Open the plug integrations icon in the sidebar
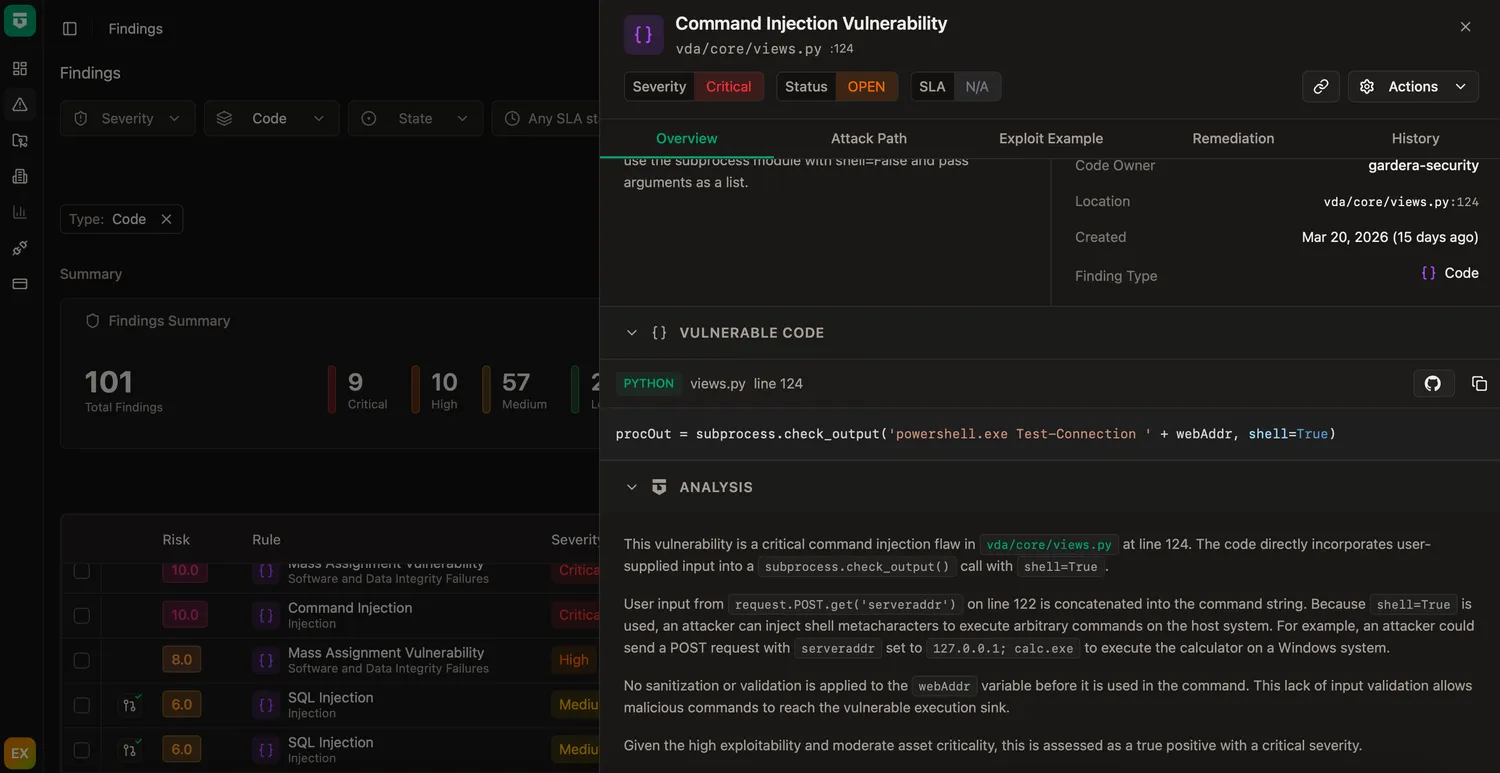The width and height of the screenshot is (1500, 773). 20,248
